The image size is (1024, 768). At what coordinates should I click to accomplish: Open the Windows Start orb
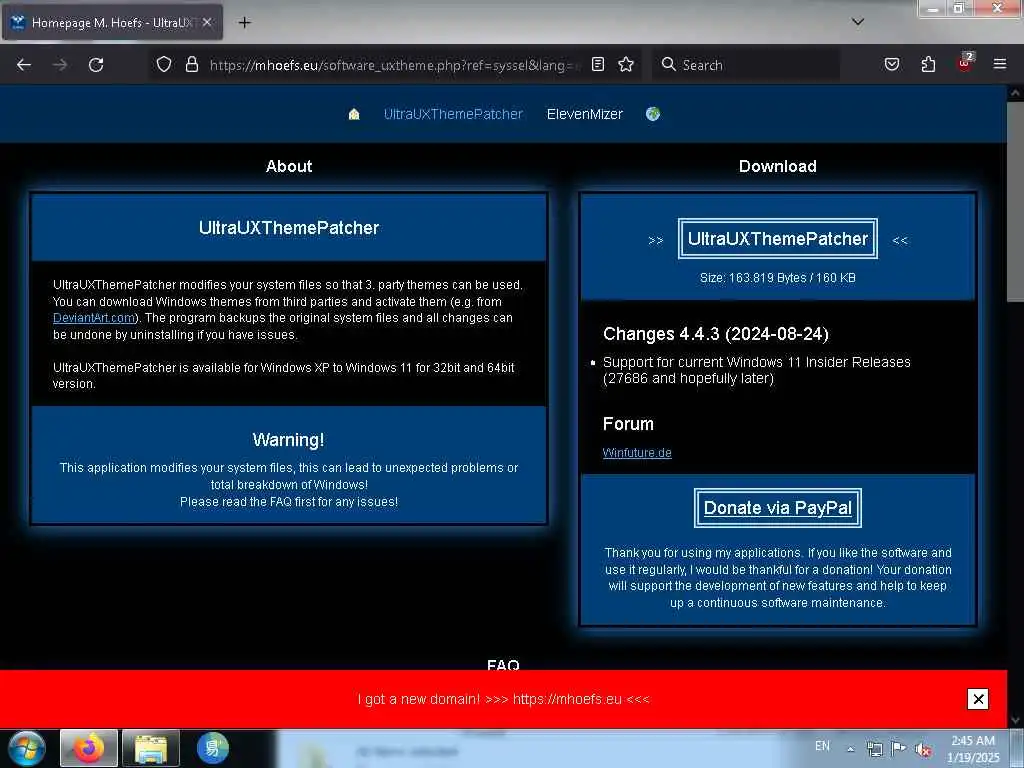(26, 748)
